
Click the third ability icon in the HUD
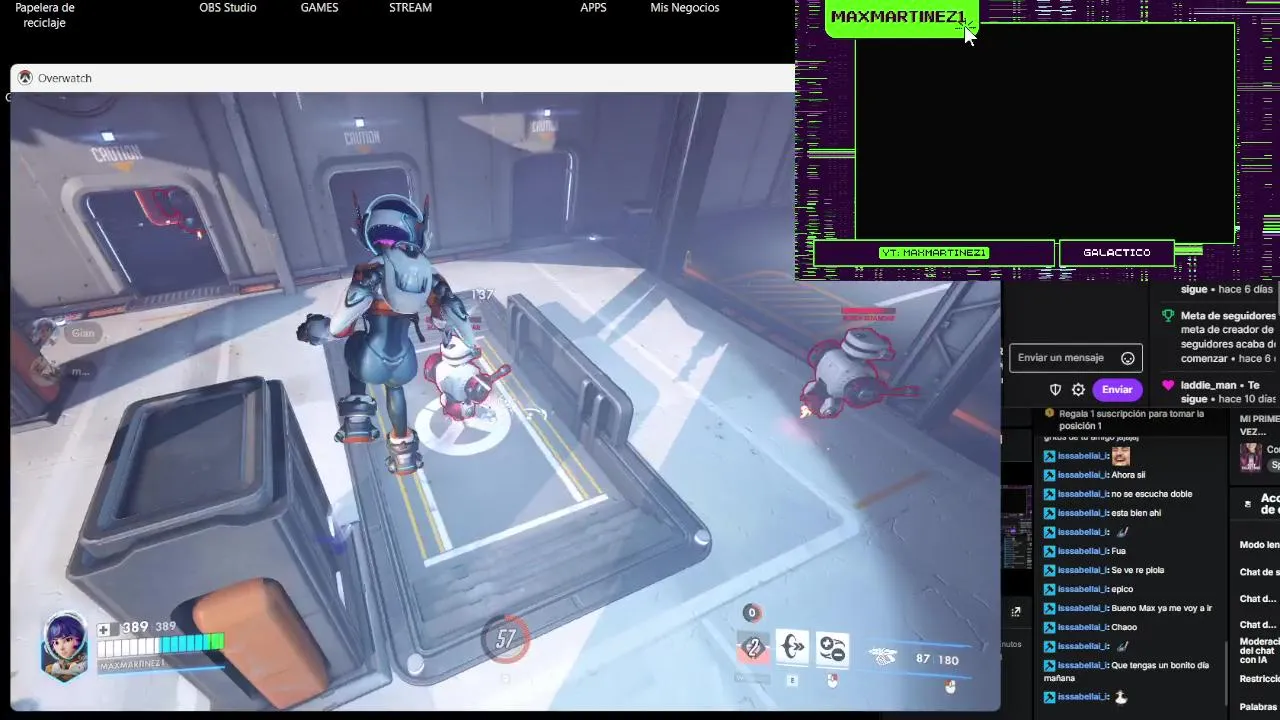click(x=832, y=649)
